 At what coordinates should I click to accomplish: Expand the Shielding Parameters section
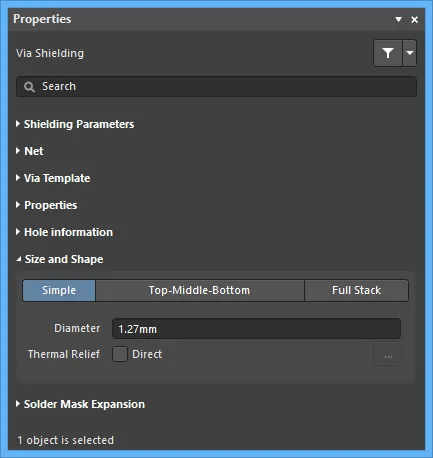tap(75, 124)
